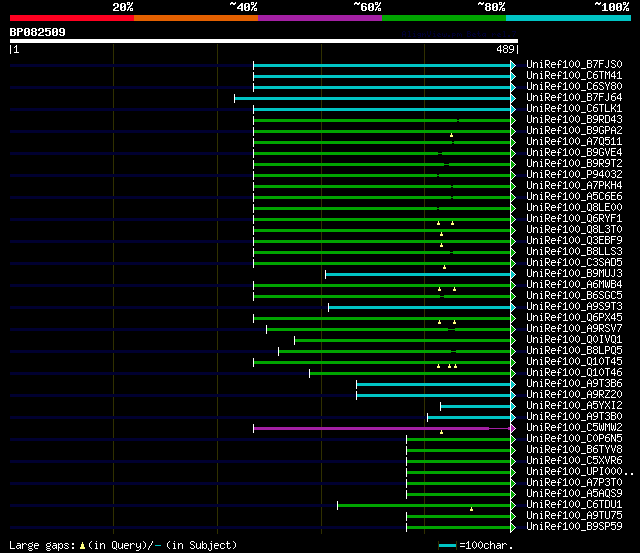This screenshot has height=553, width=640.
Task: Click UniRef100_C5XVR6 label
Action: click(x=574, y=461)
